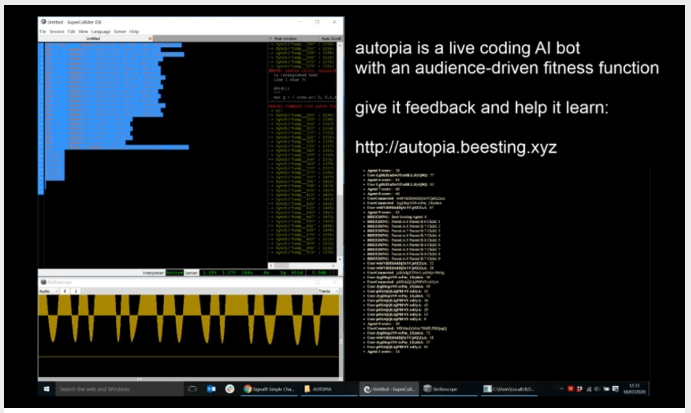The width and height of the screenshot is (691, 413).
Task: Click the Stethoscope waveform display
Action: (x=189, y=335)
